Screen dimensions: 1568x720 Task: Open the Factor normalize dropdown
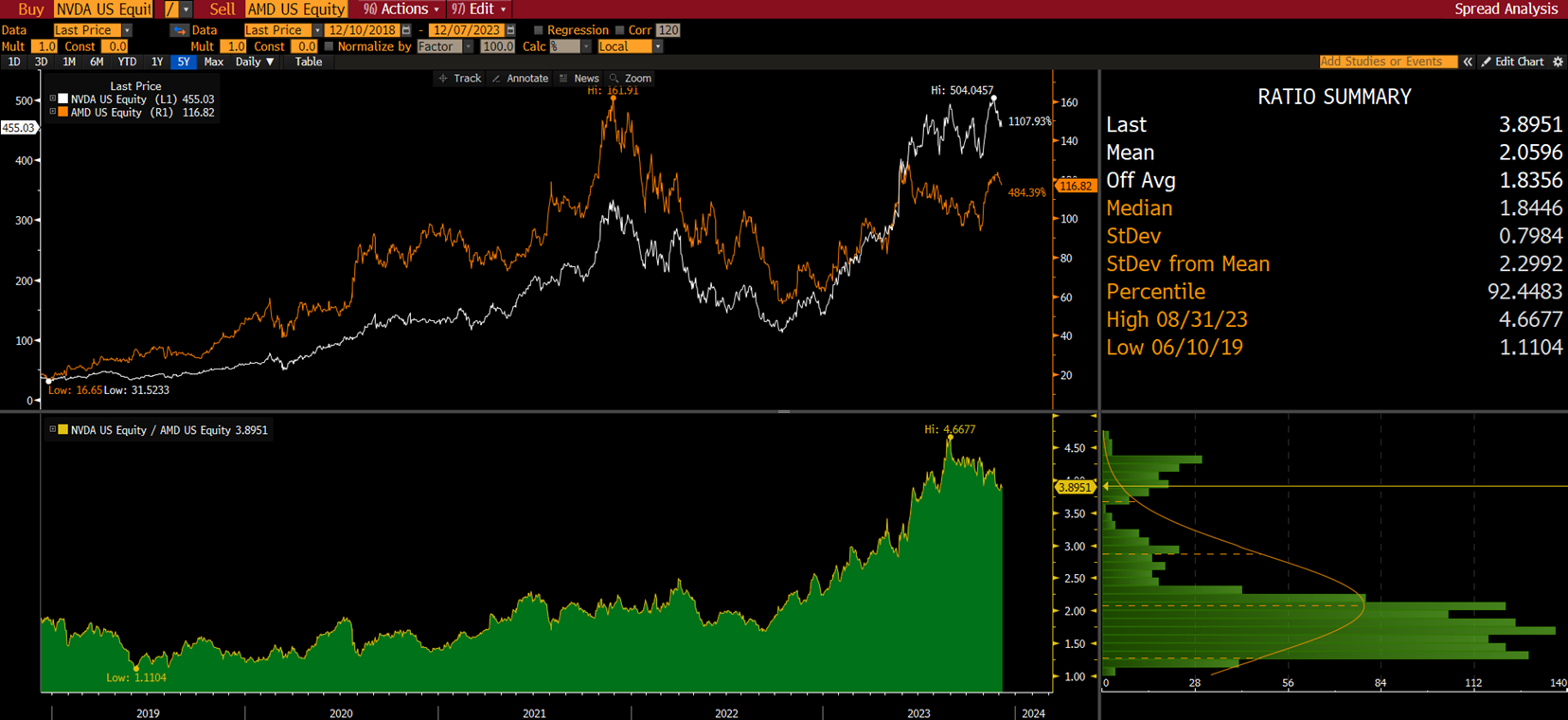(x=468, y=46)
